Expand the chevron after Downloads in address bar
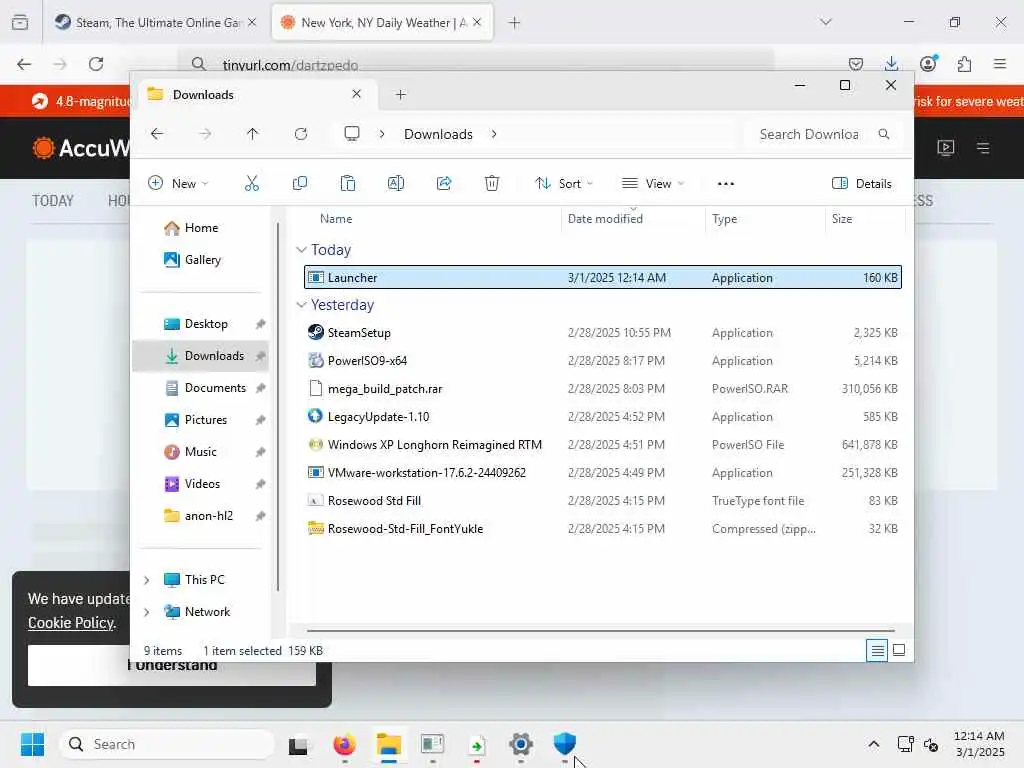1024x768 pixels. tap(494, 134)
